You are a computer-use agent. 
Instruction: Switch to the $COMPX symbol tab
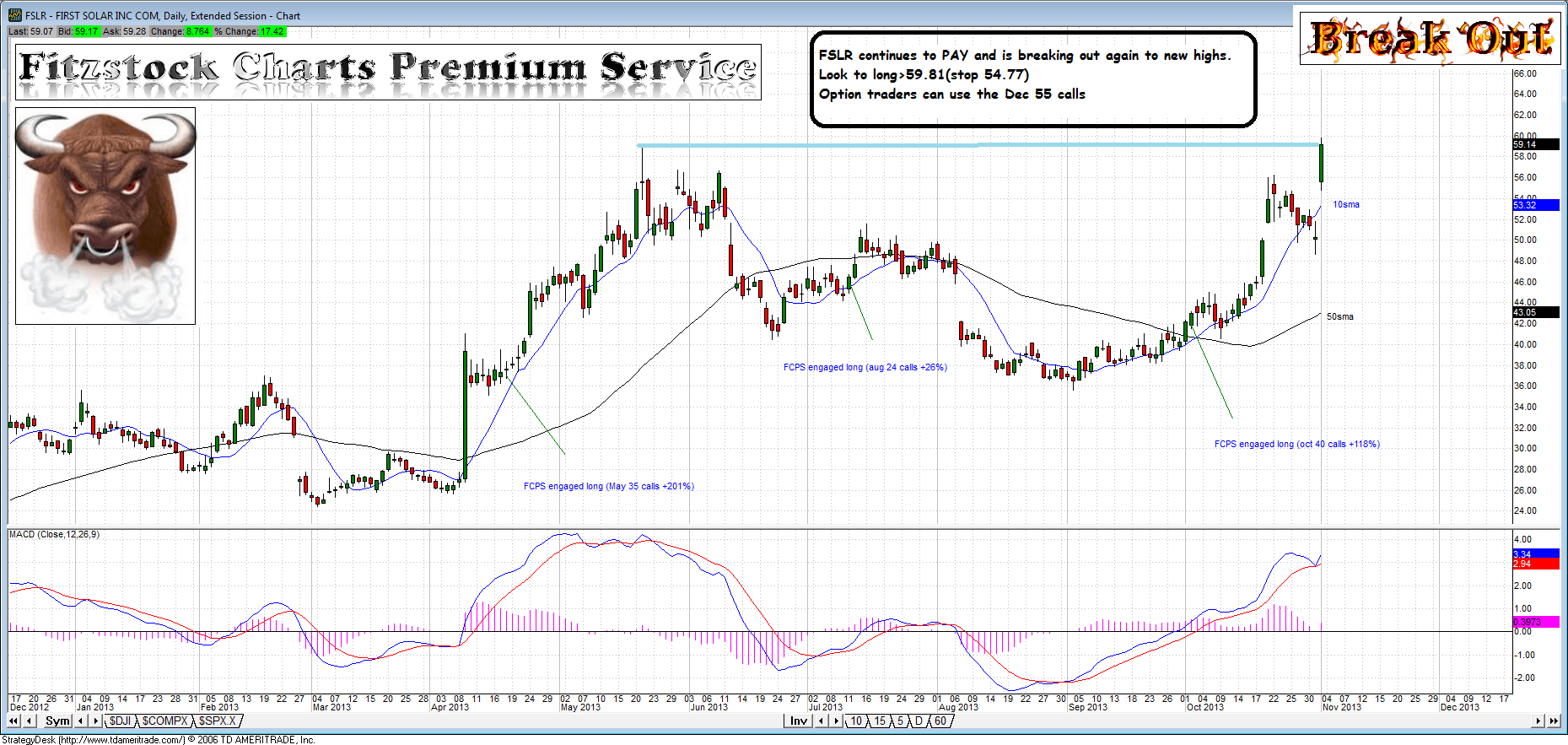[x=164, y=721]
